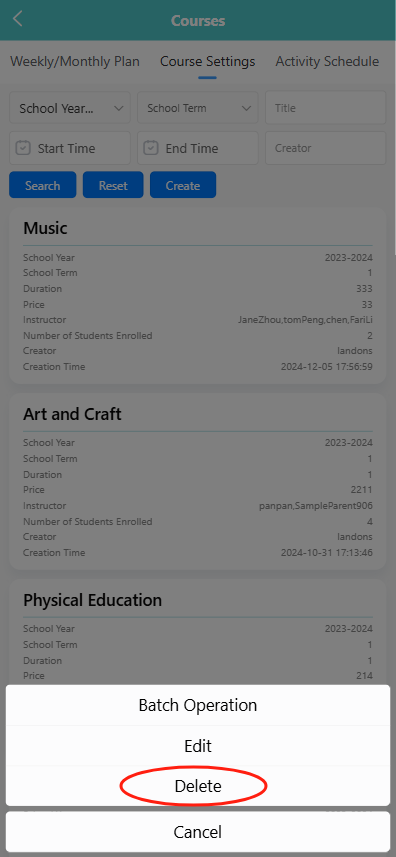Click the End Time calendar icon

(151, 148)
